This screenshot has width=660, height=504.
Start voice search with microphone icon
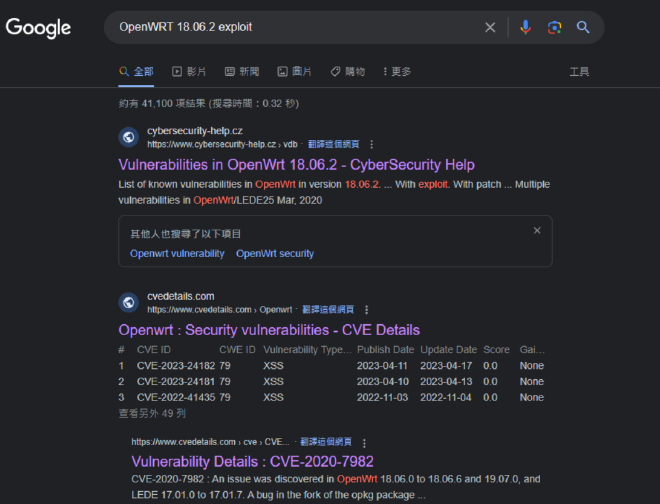tap(525, 27)
